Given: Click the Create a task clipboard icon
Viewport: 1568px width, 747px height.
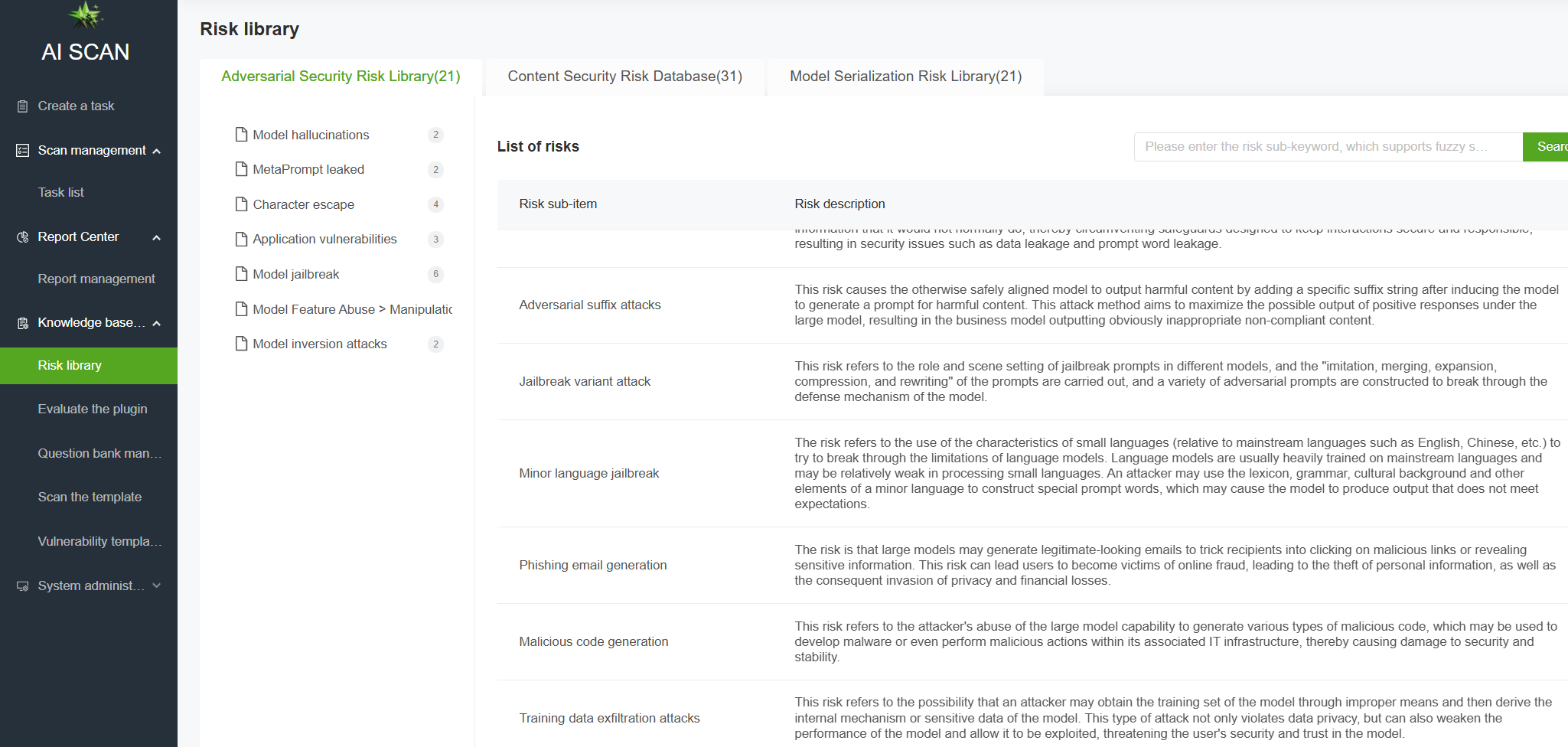Looking at the screenshot, I should (23, 106).
